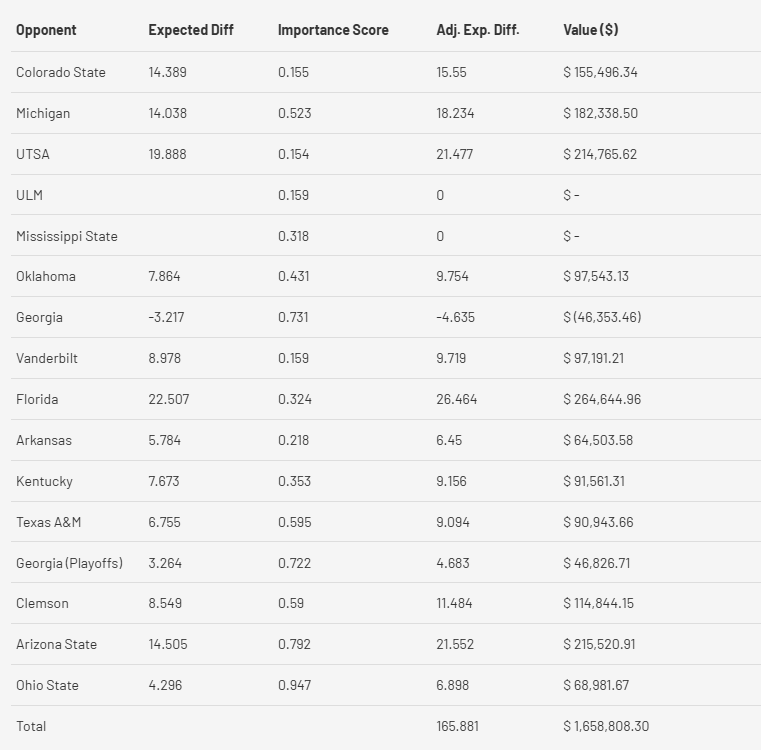Select Ohio State's importance score 0.947
The height and width of the screenshot is (750, 761).
(x=294, y=685)
